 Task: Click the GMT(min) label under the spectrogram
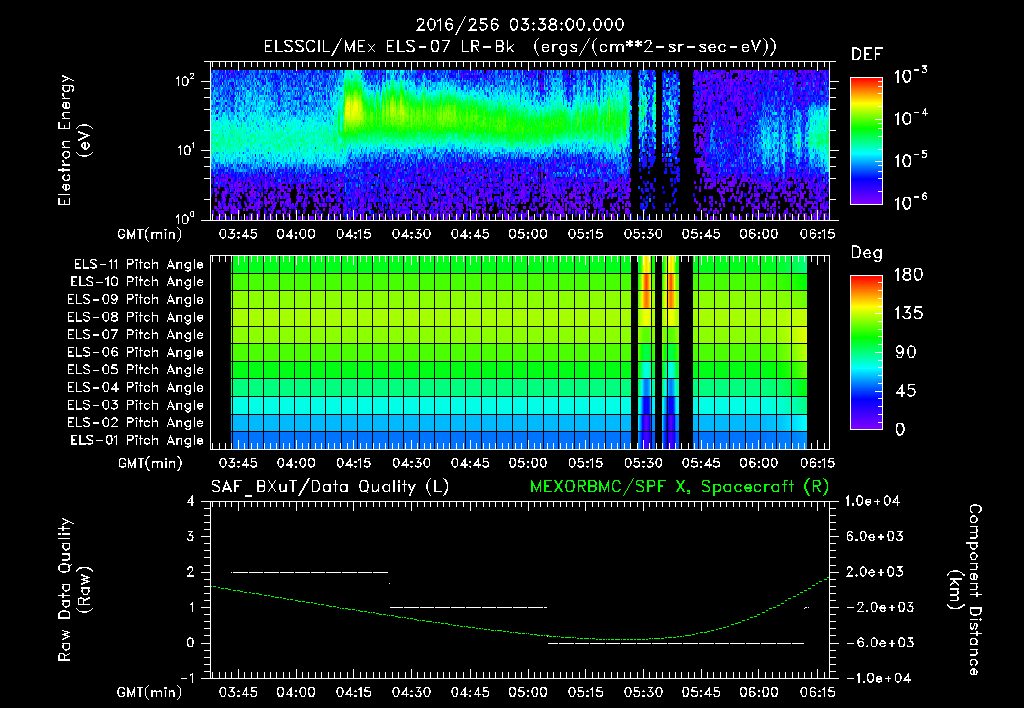[x=150, y=234]
